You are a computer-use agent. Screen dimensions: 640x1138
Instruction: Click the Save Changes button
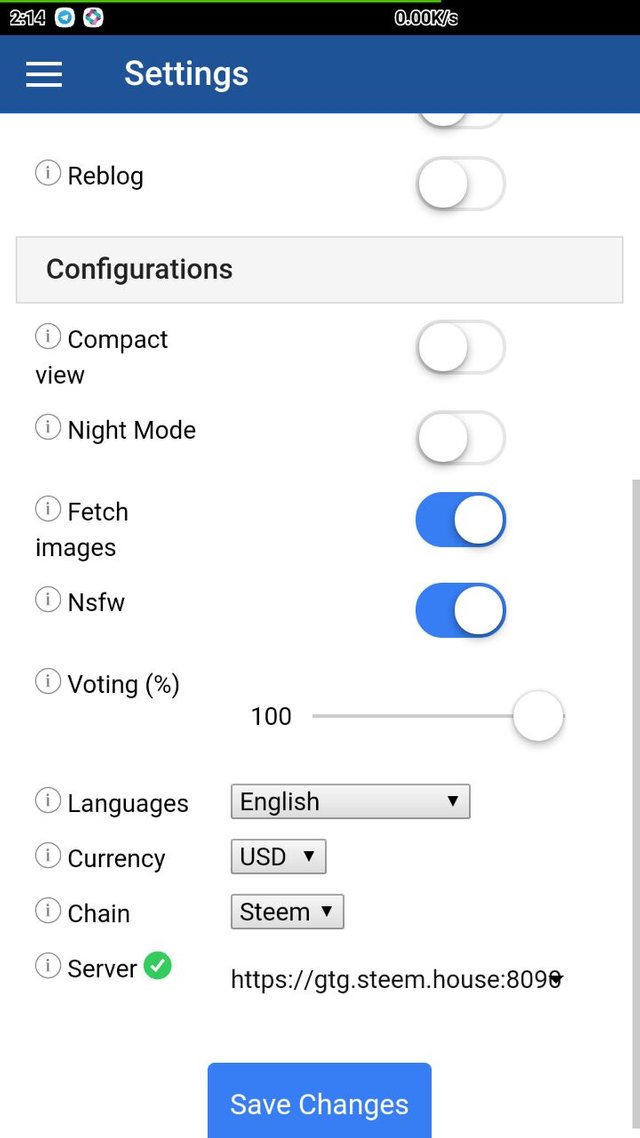click(319, 1101)
